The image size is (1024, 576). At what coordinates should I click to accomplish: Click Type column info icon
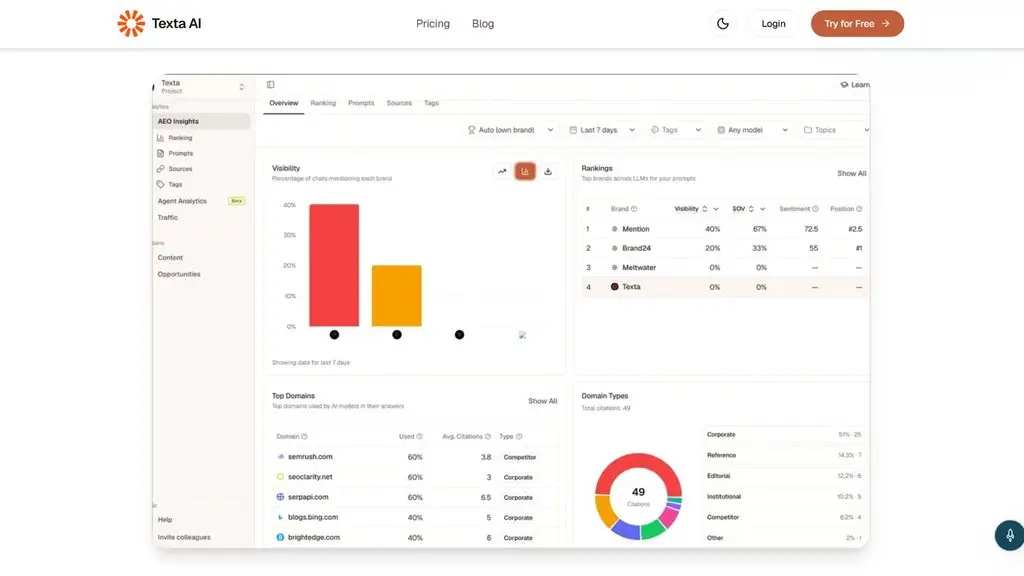(x=519, y=436)
